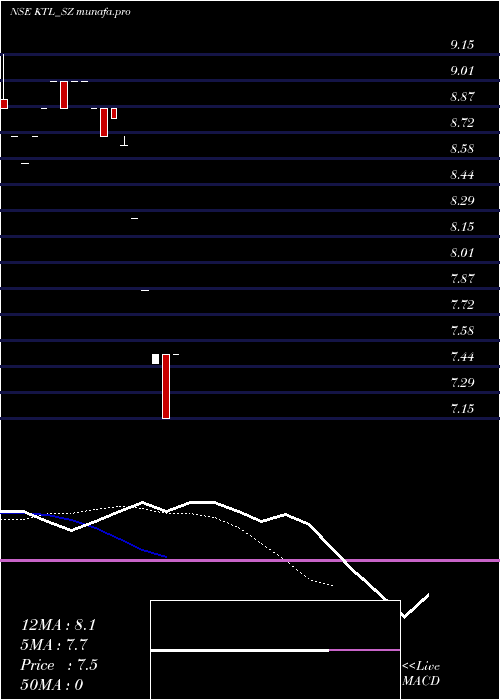This screenshot has height=700, width=500.
Task: Click the 50MA : 0 readout
Action: pyautogui.click(x=52, y=685)
